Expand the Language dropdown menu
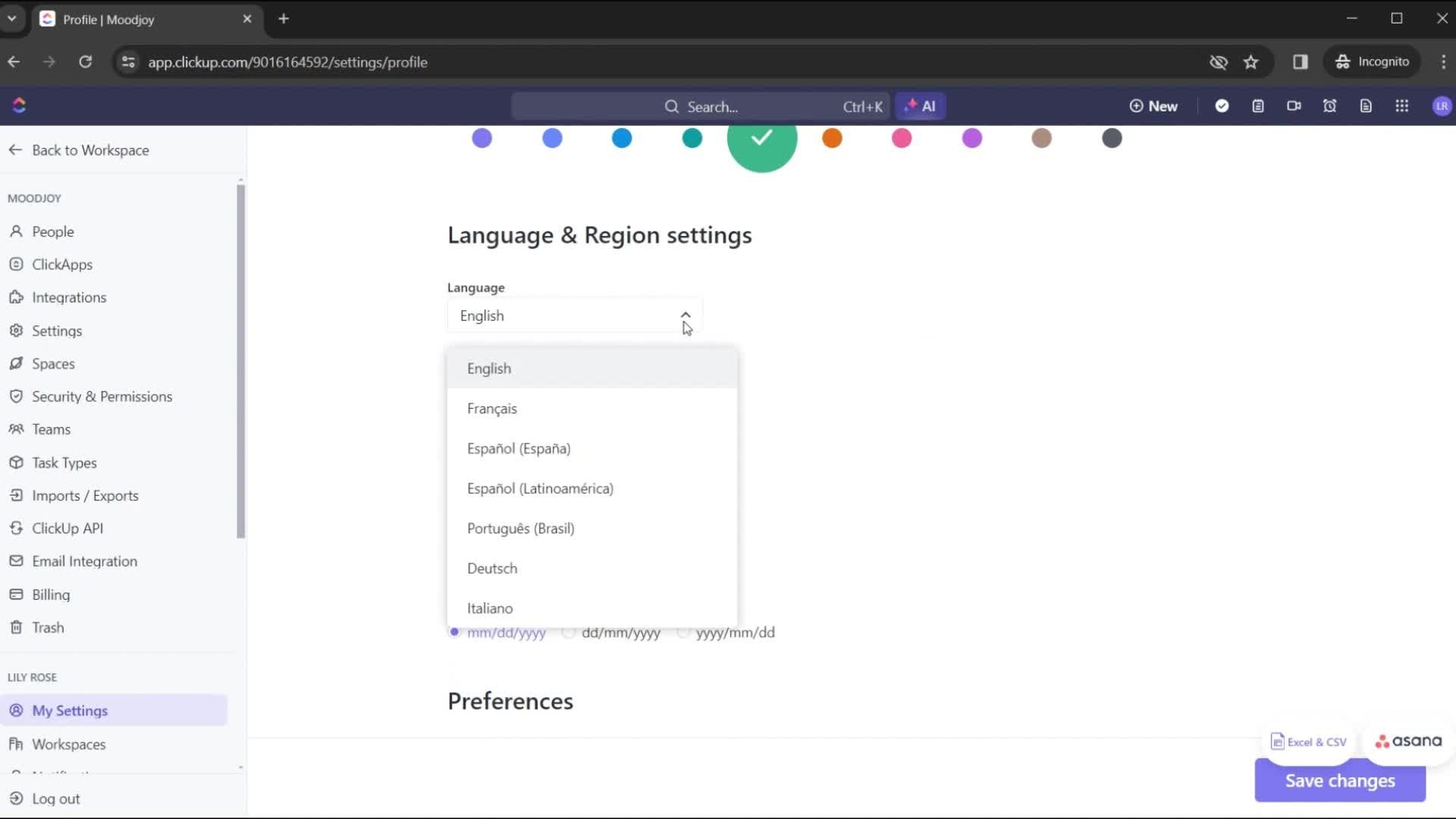The width and height of the screenshot is (1456, 819). 576,316
